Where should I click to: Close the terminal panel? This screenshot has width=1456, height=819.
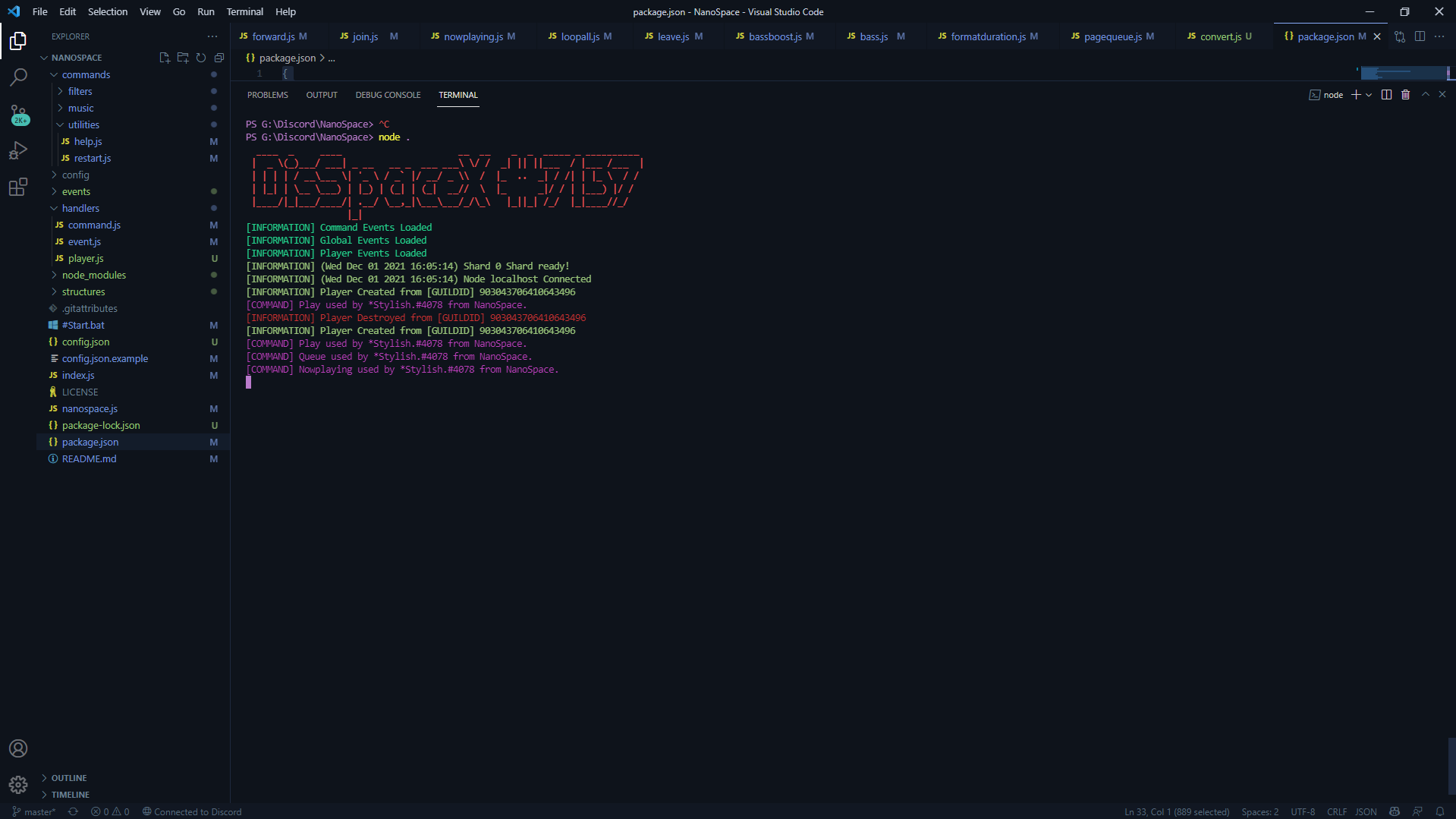tap(1442, 95)
